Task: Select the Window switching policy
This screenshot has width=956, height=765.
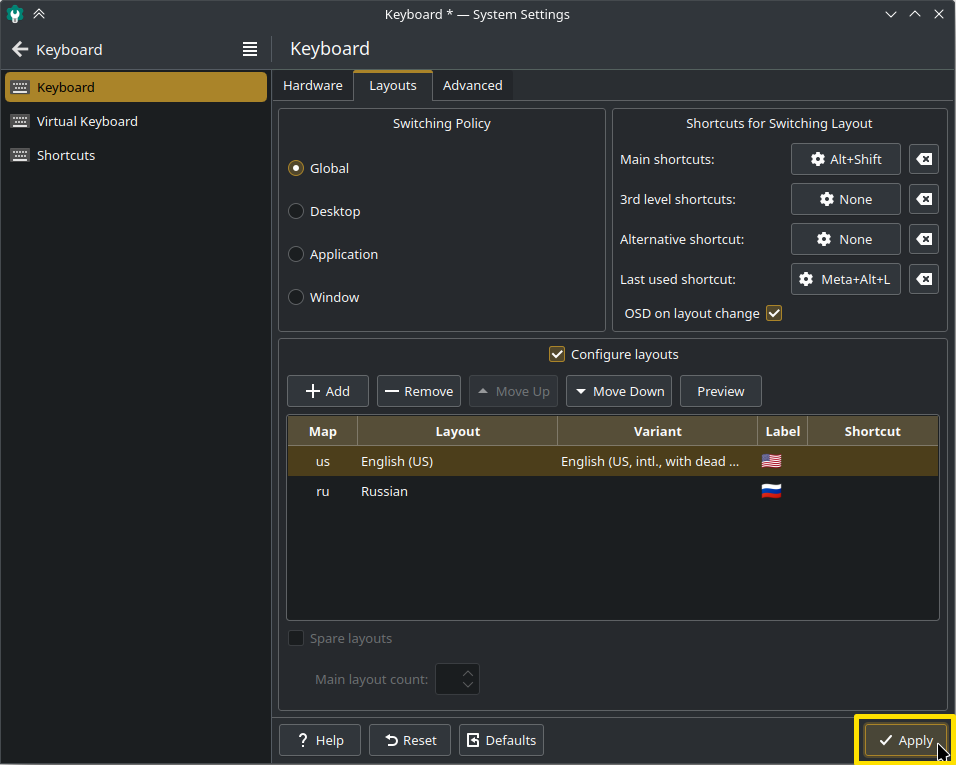Action: (x=296, y=298)
